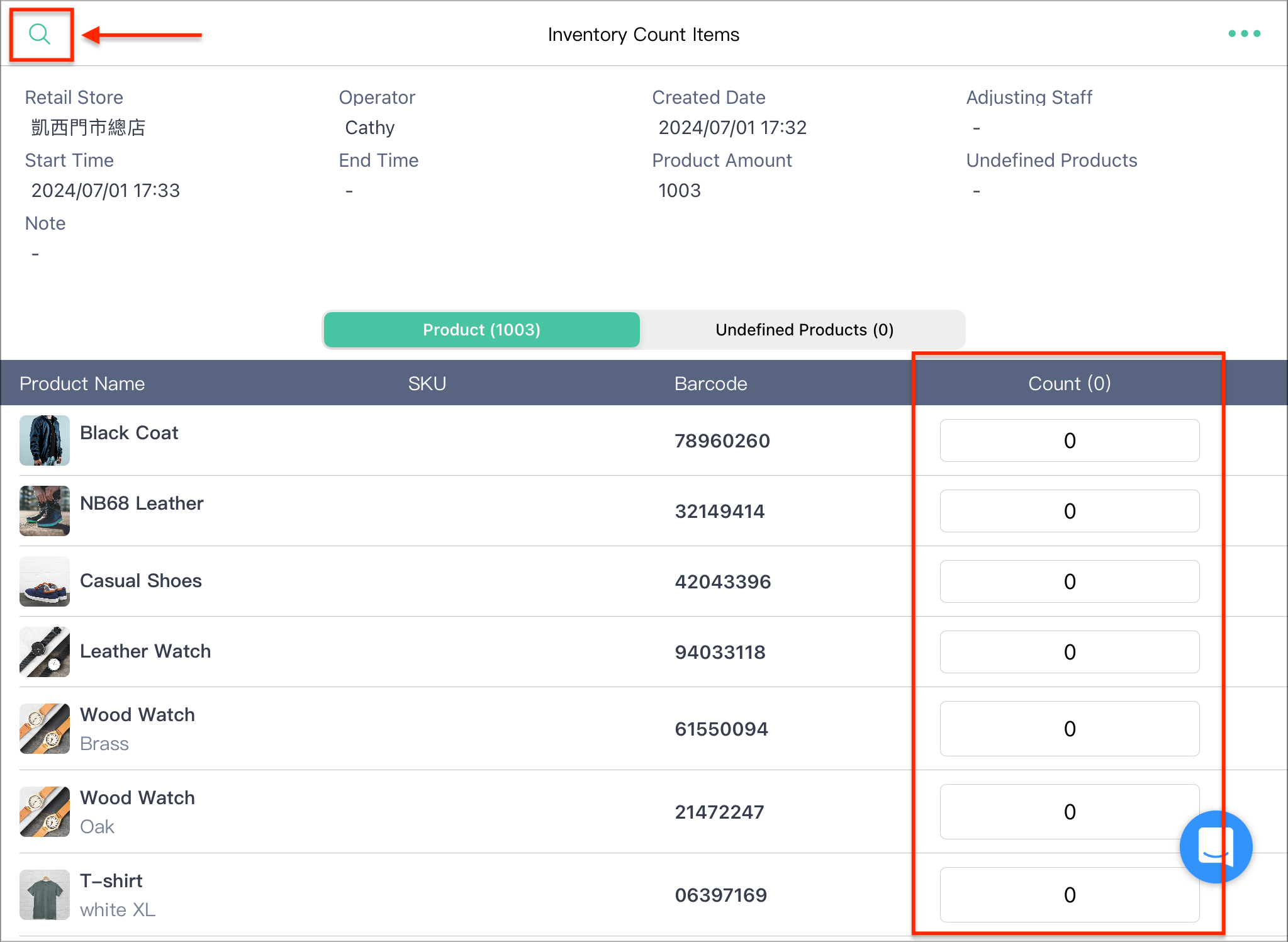This screenshot has height=942, width=1288.
Task: Select the NB68 Leather count field
Action: click(x=1070, y=511)
